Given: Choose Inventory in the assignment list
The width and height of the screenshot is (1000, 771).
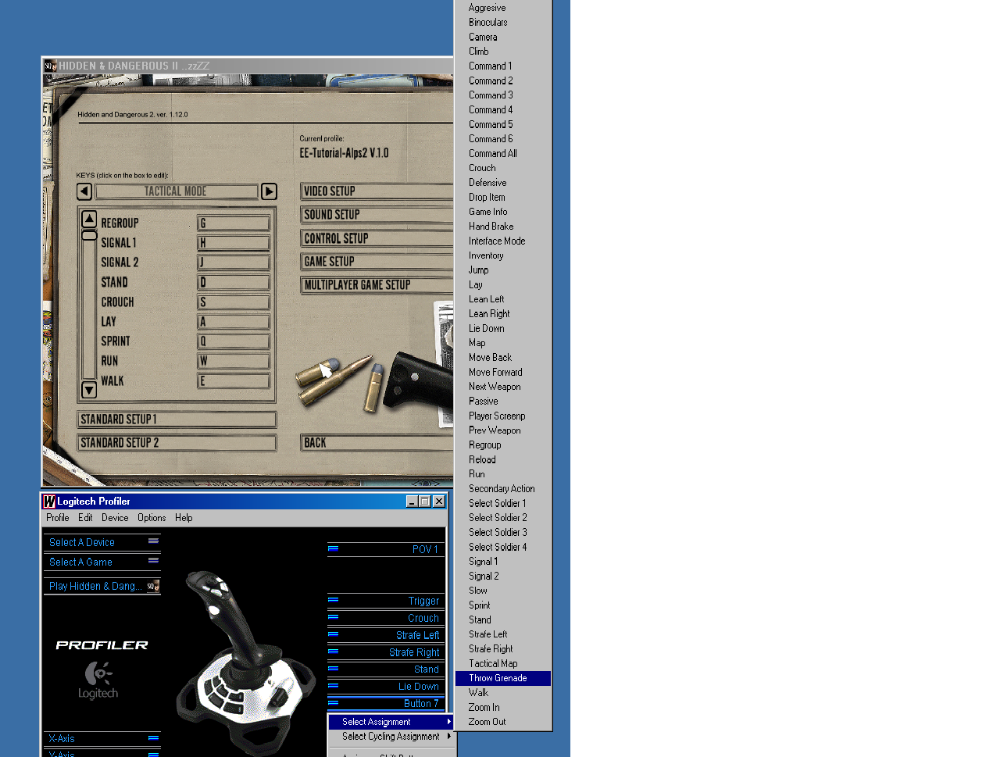Looking at the screenshot, I should pos(503,256).
